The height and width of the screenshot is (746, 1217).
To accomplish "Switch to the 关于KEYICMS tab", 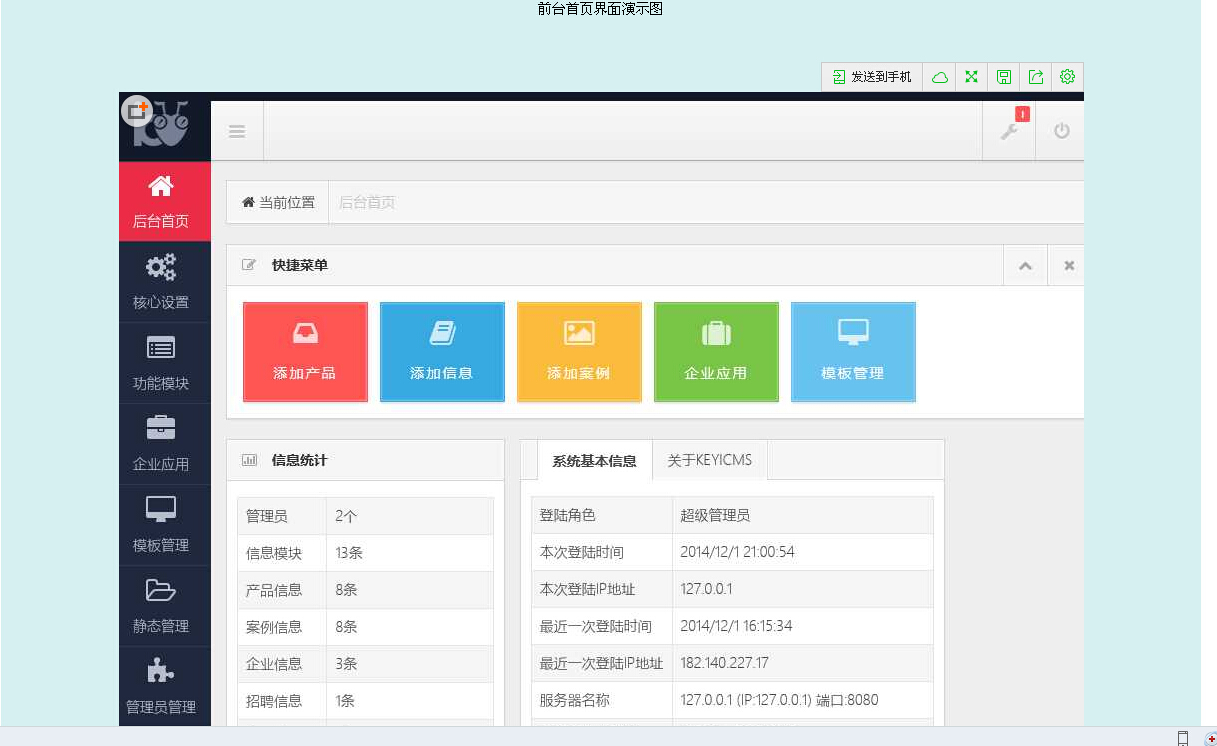I will [x=710, y=460].
